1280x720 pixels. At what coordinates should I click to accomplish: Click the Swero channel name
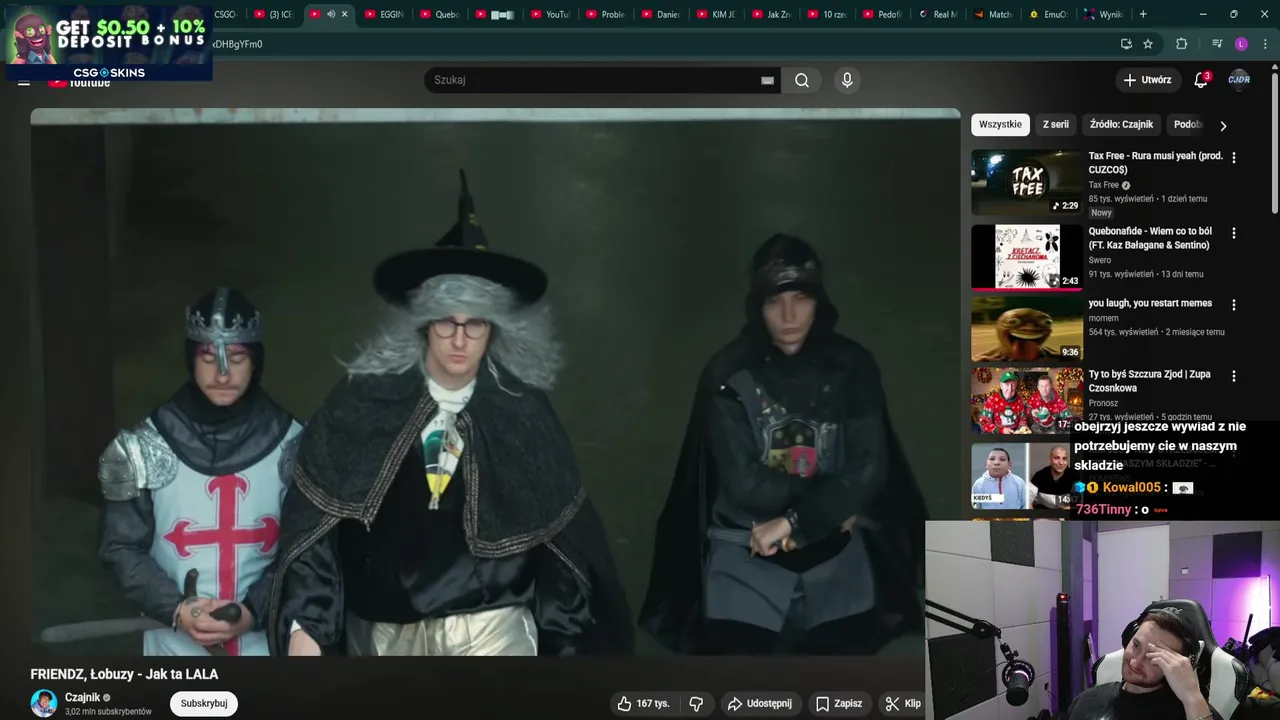pyautogui.click(x=1099, y=260)
